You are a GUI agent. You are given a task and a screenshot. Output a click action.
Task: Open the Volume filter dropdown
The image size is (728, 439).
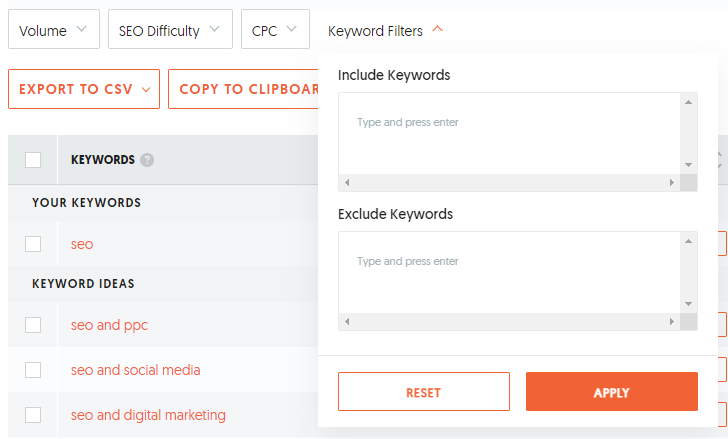(54, 29)
